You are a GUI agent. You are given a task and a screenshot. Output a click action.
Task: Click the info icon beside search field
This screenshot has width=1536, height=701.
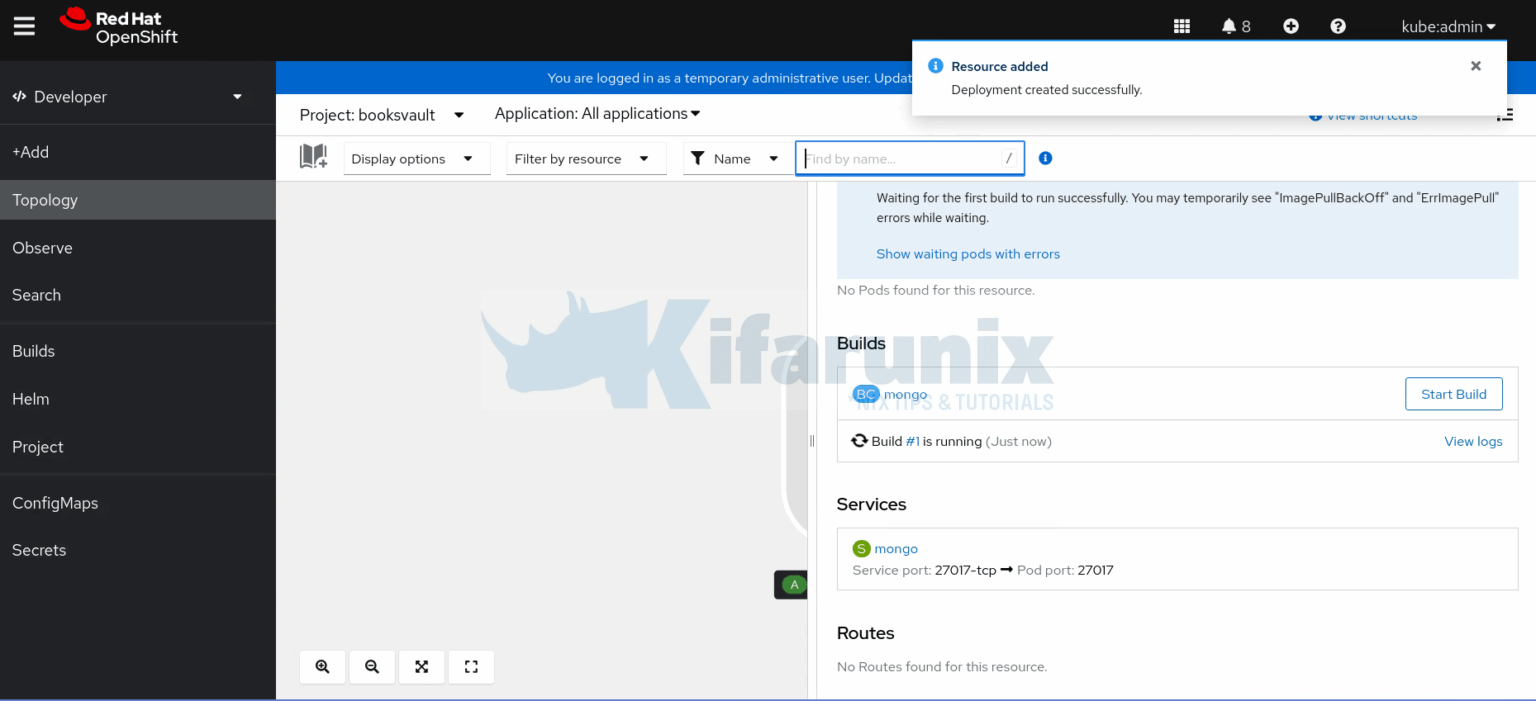[1045, 158]
